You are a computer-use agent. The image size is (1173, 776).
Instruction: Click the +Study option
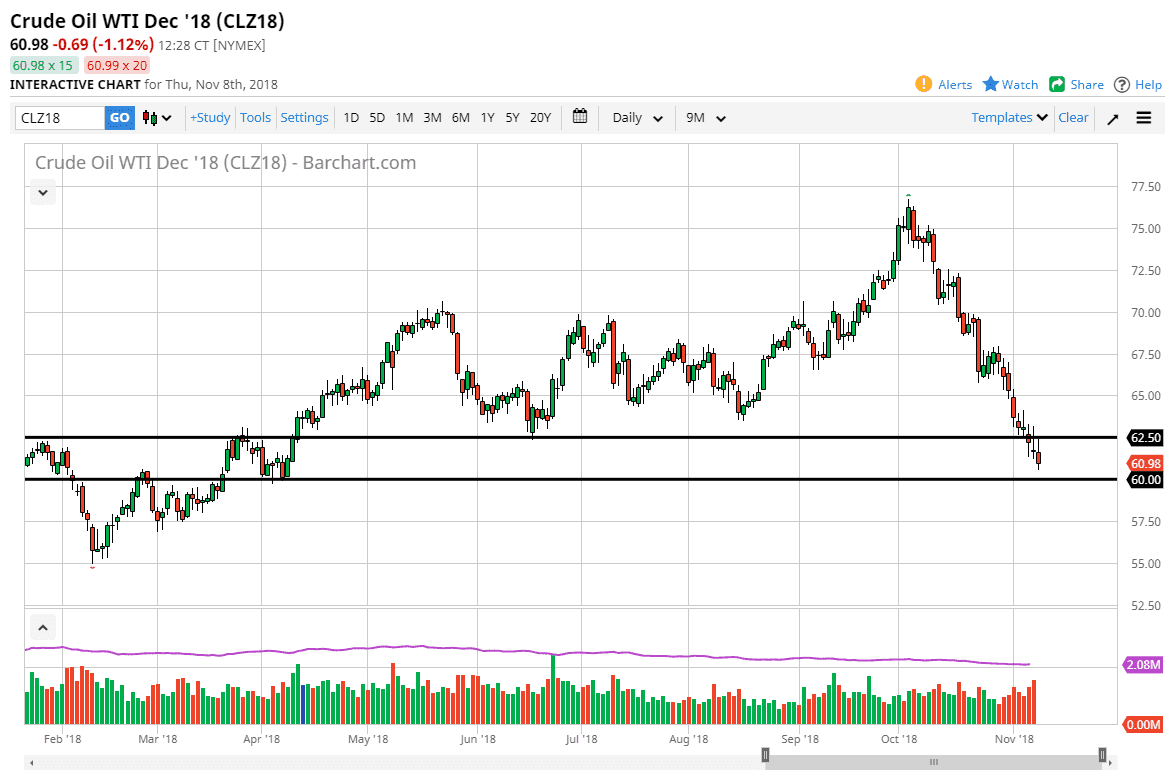click(x=209, y=117)
